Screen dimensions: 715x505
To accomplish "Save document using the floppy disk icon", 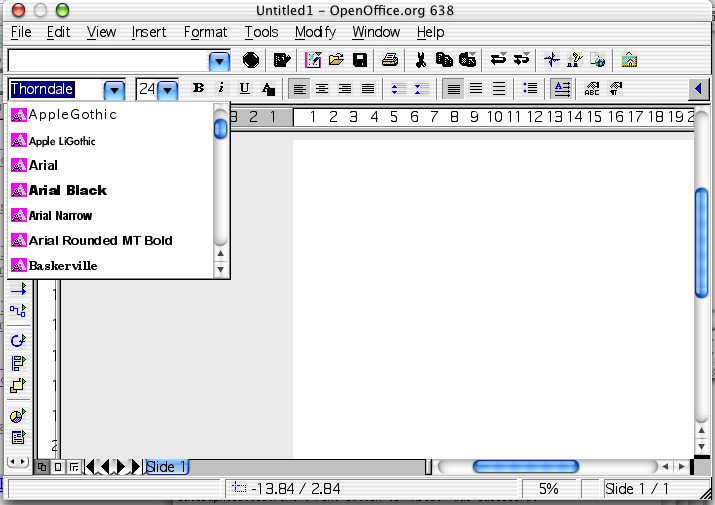I will pos(360,60).
